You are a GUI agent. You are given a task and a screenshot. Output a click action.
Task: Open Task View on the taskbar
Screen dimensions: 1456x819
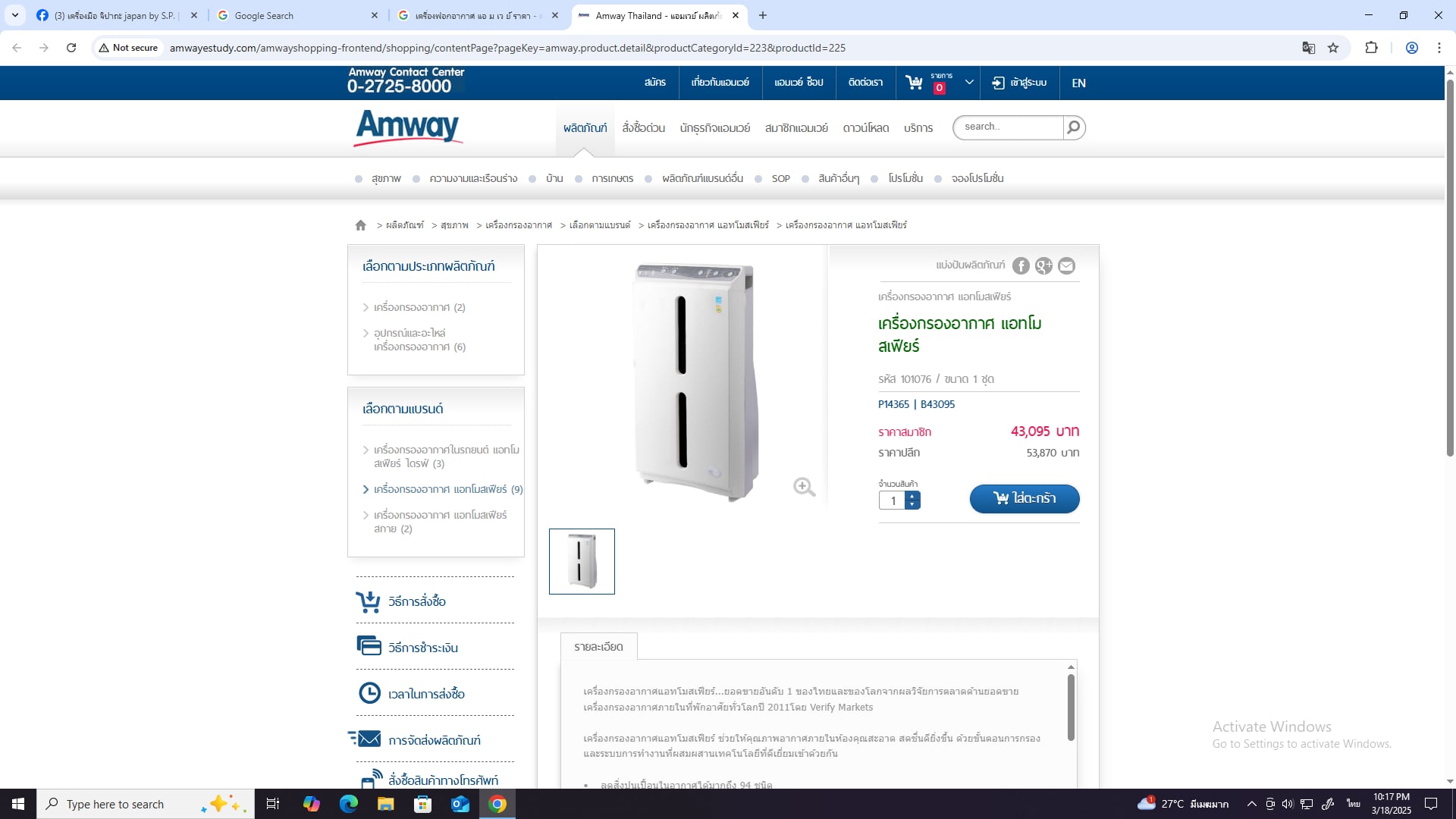pyautogui.click(x=273, y=804)
